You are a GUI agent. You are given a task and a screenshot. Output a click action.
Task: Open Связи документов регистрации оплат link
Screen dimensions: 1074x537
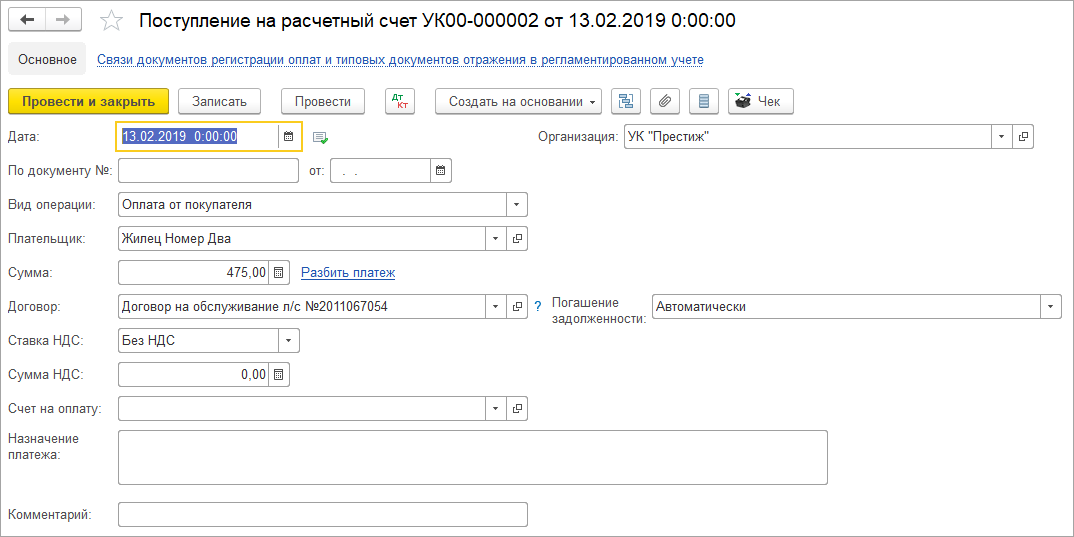(x=400, y=60)
